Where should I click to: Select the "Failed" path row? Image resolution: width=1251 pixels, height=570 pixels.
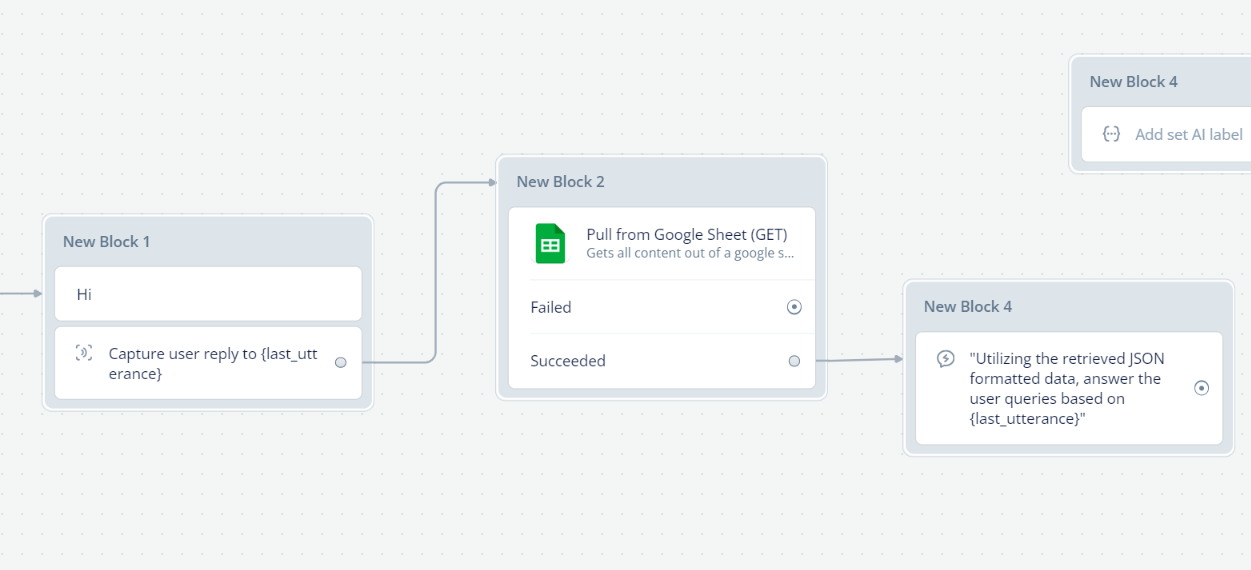662,307
